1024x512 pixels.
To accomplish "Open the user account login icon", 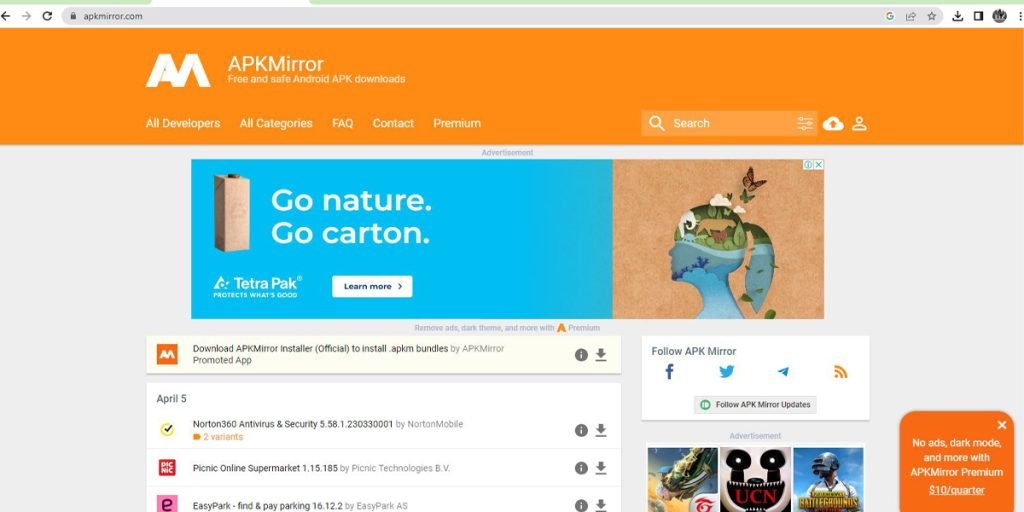I will (x=859, y=123).
